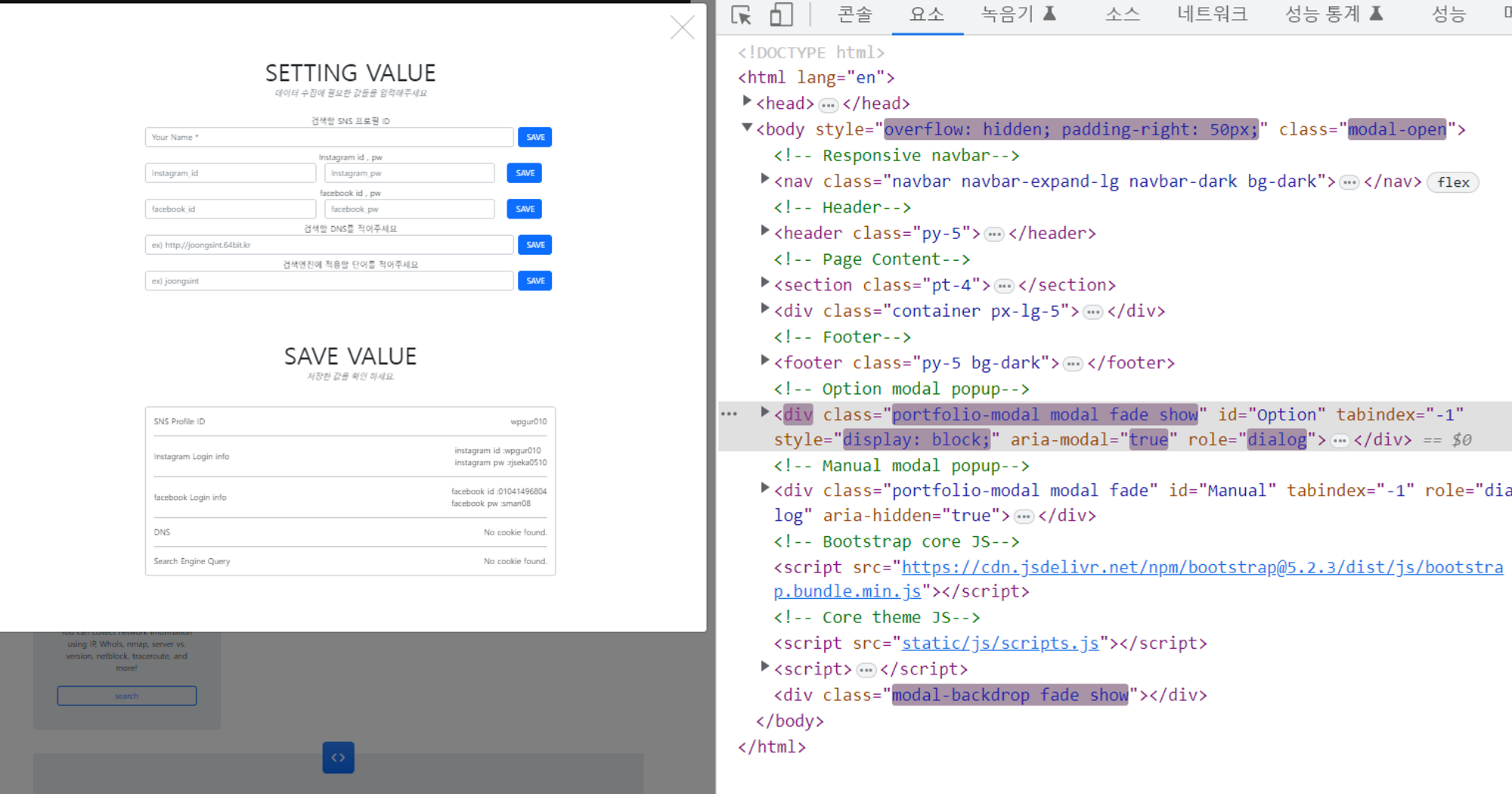Open the 성능 통계 tab
Viewport: 1512px width, 794px height.
[x=1334, y=14]
